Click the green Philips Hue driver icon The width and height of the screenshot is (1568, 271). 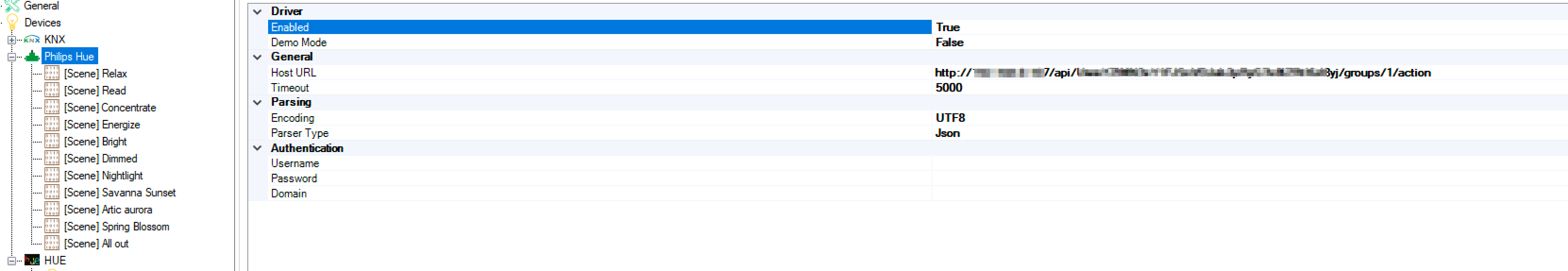[x=32, y=57]
